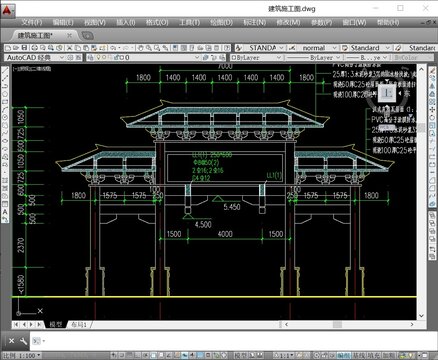Viewport: 438px width, 360px height.
Task: Open the STANDA text style dropdown
Action: (281, 48)
